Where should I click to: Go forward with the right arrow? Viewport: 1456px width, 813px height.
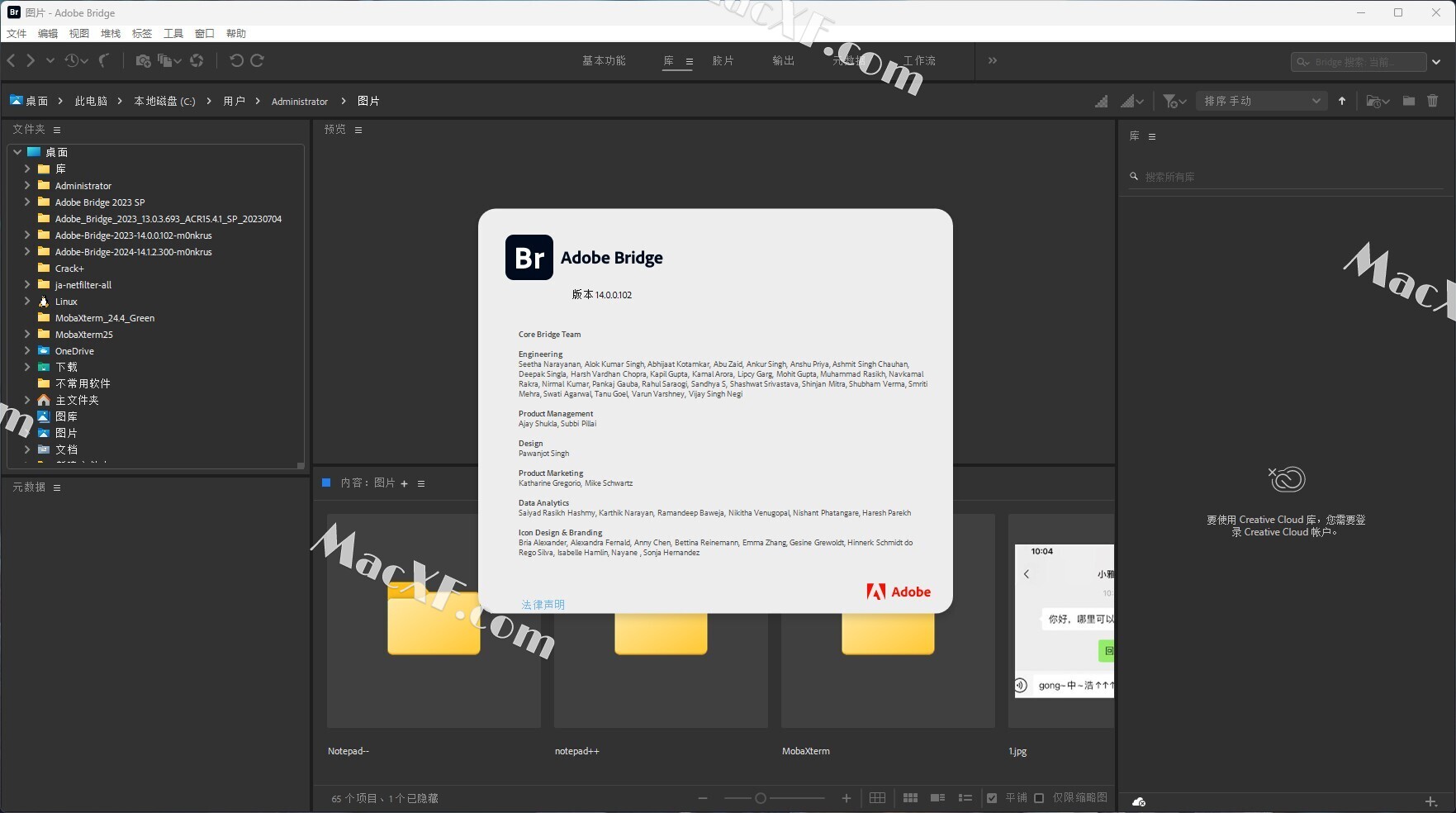[31, 60]
